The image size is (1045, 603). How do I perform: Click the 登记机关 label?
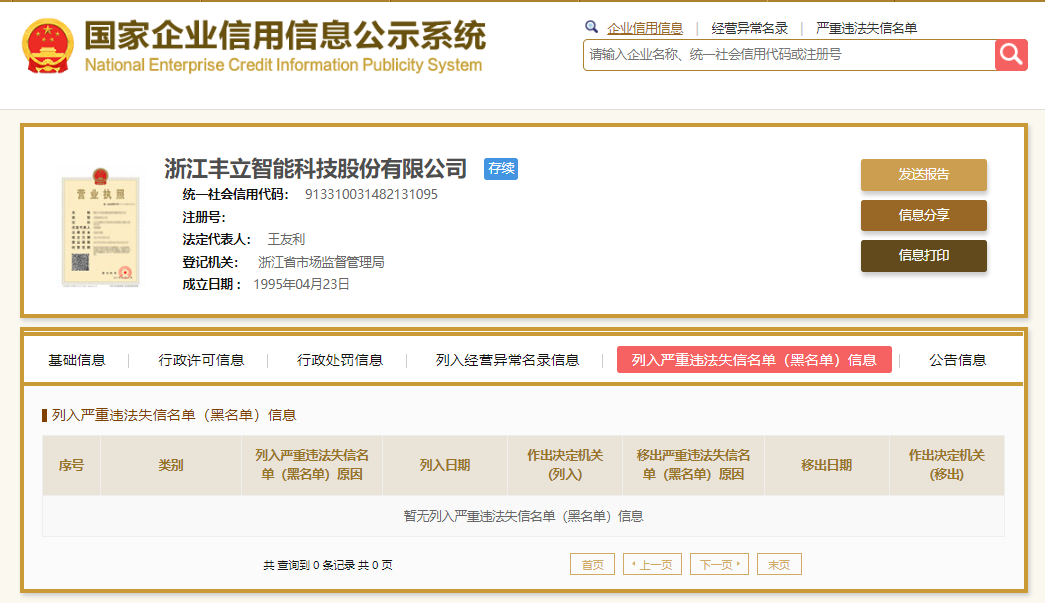point(210,263)
